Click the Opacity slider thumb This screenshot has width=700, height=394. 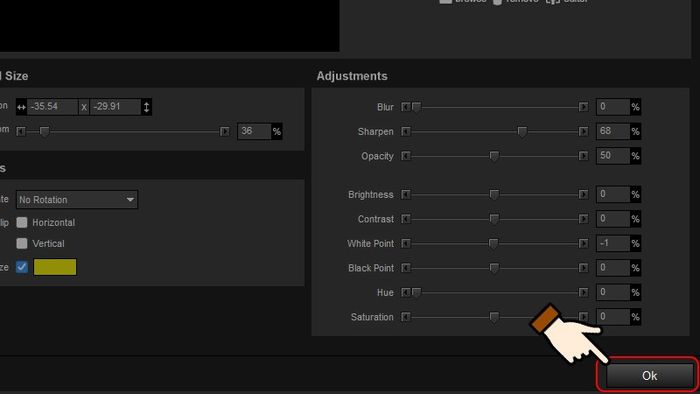coord(494,157)
